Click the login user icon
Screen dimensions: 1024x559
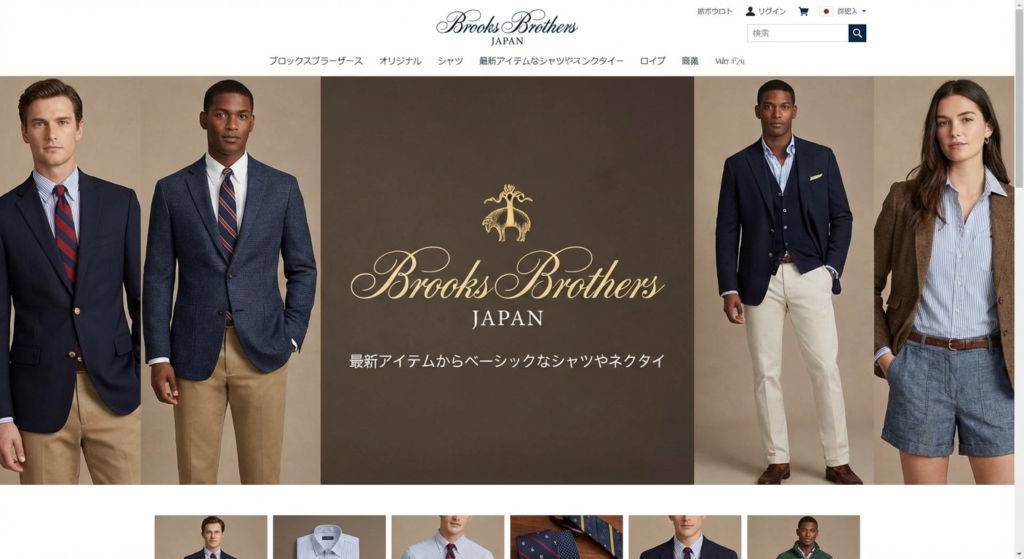point(750,11)
